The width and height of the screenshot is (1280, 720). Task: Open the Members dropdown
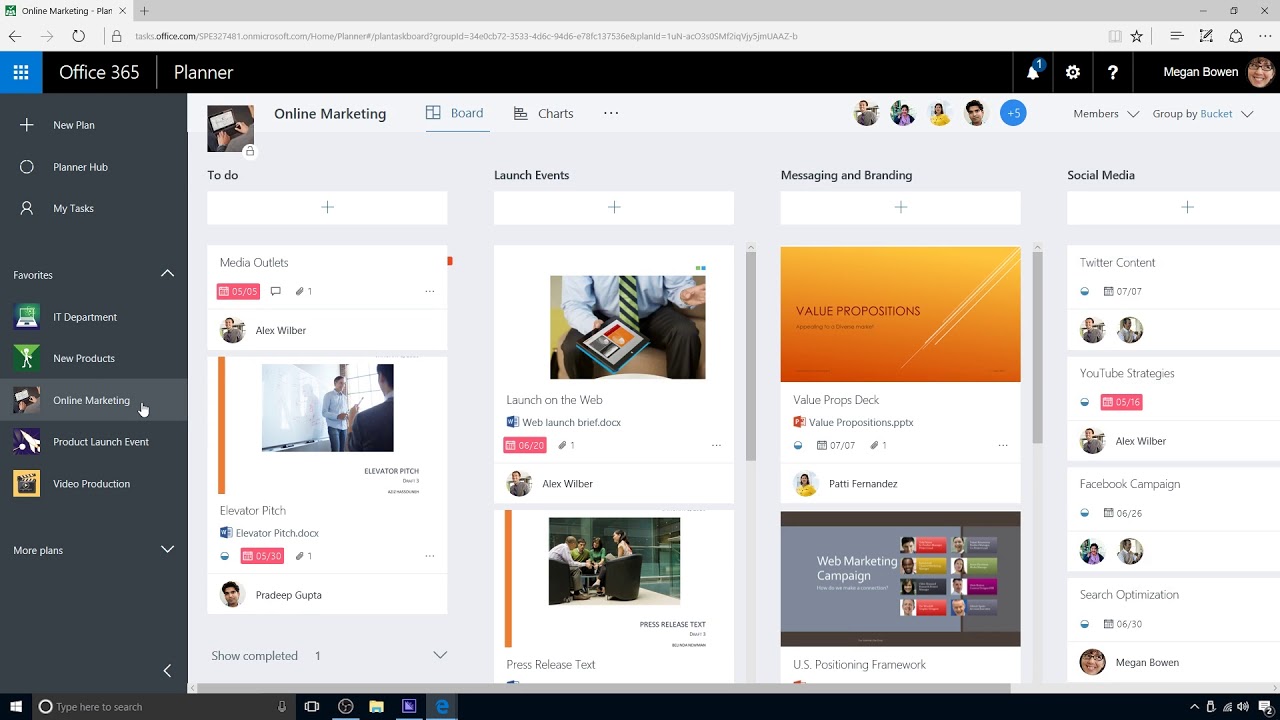1106,114
